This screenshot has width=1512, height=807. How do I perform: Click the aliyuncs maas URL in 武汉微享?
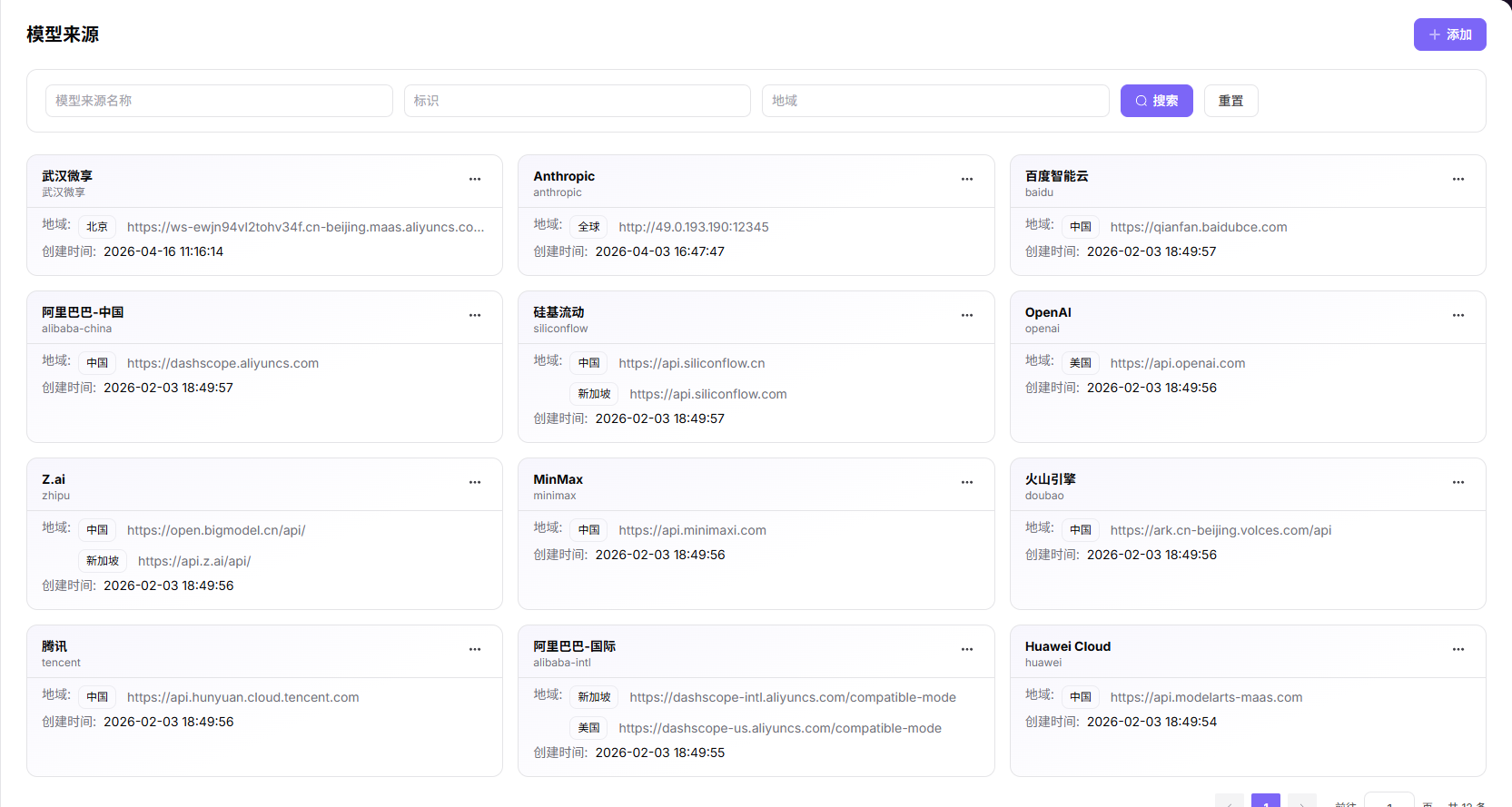pos(306,227)
